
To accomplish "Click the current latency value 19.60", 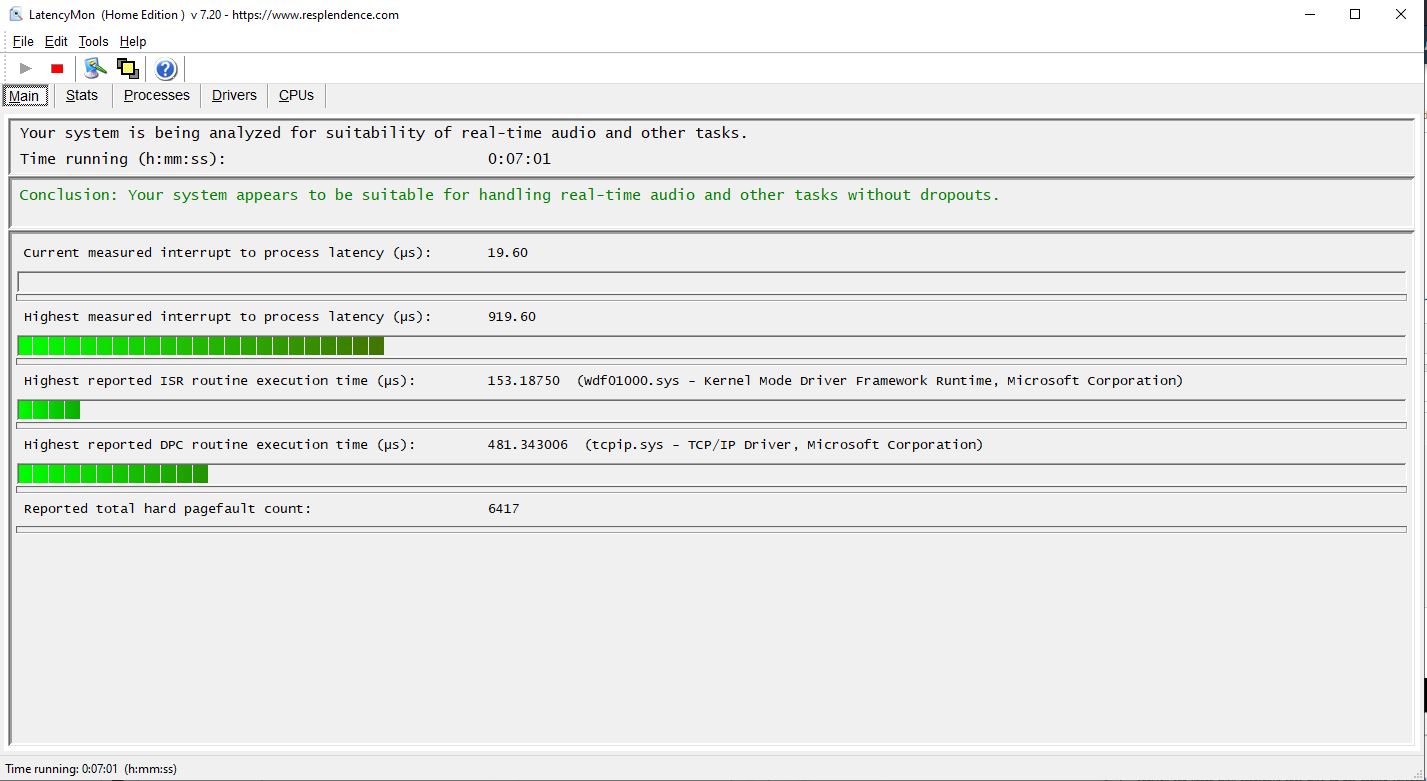I will click(507, 253).
